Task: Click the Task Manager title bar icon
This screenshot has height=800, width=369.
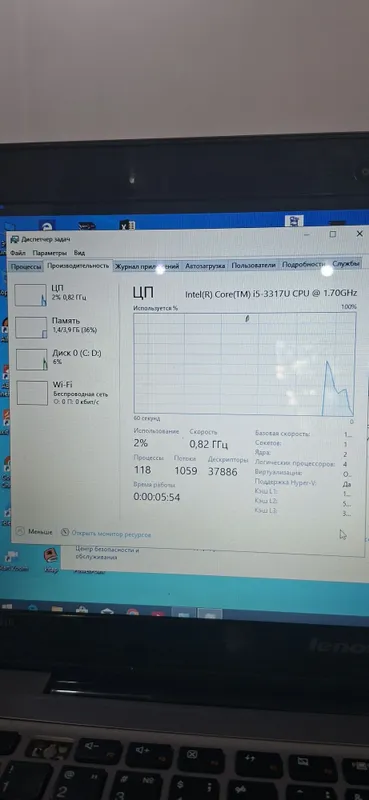Action: click(14, 239)
